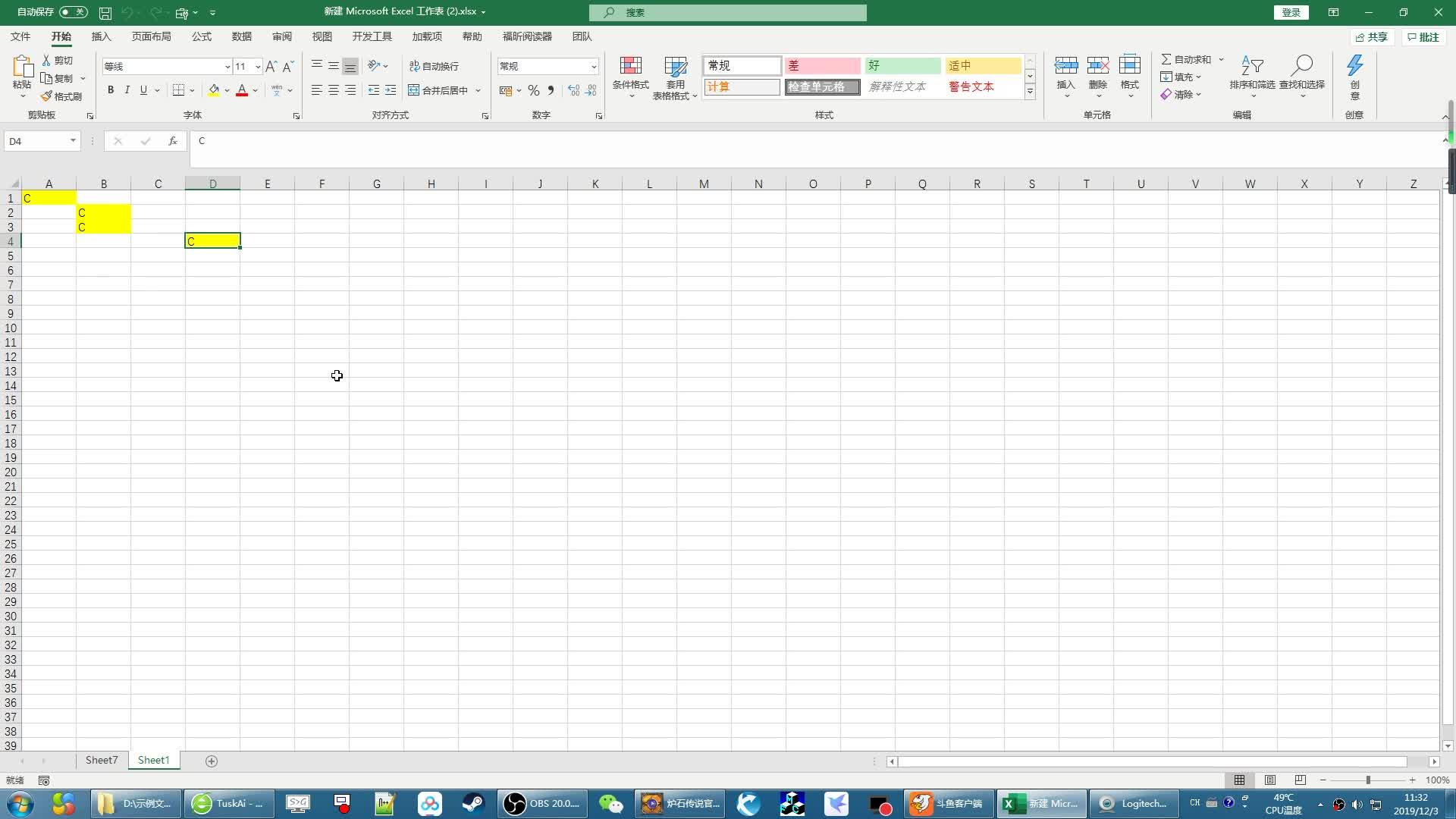Toggle Bold formatting
Viewport: 1456px width, 819px height.
tap(111, 90)
